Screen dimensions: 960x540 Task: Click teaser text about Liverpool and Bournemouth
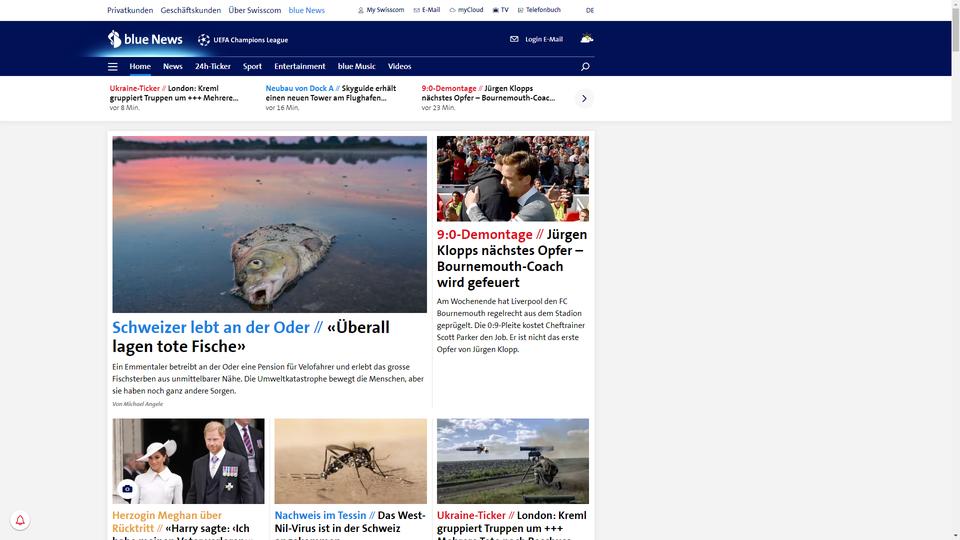pos(511,325)
